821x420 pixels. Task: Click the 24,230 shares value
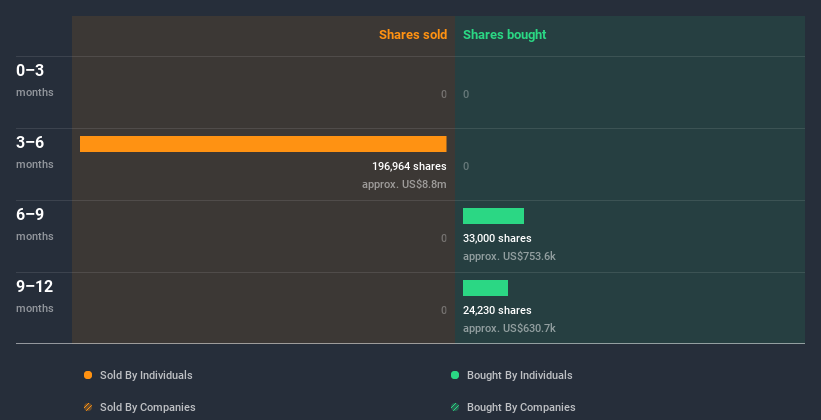click(x=497, y=311)
